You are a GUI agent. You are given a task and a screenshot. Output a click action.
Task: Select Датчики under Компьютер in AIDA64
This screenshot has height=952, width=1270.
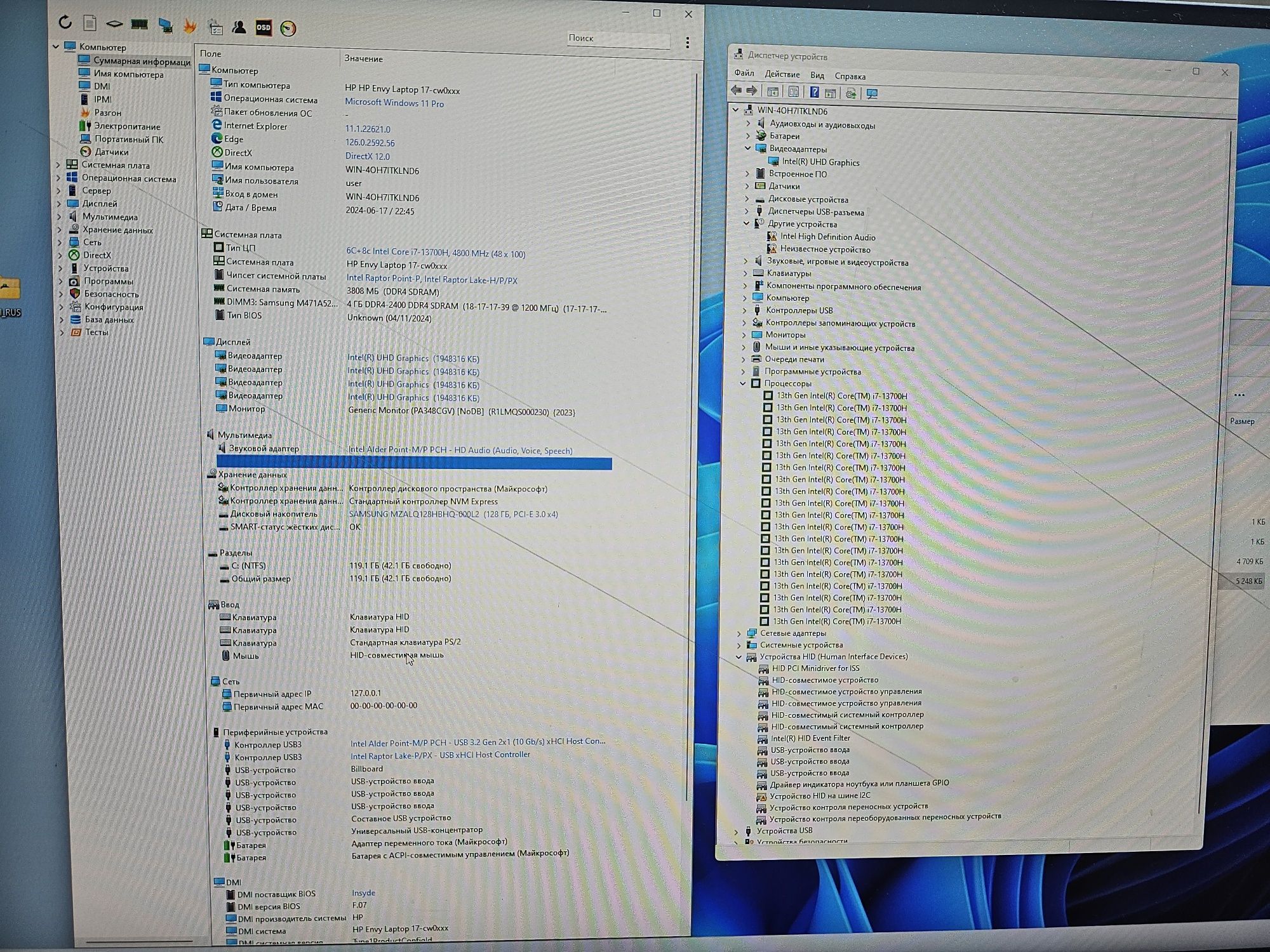[x=111, y=152]
